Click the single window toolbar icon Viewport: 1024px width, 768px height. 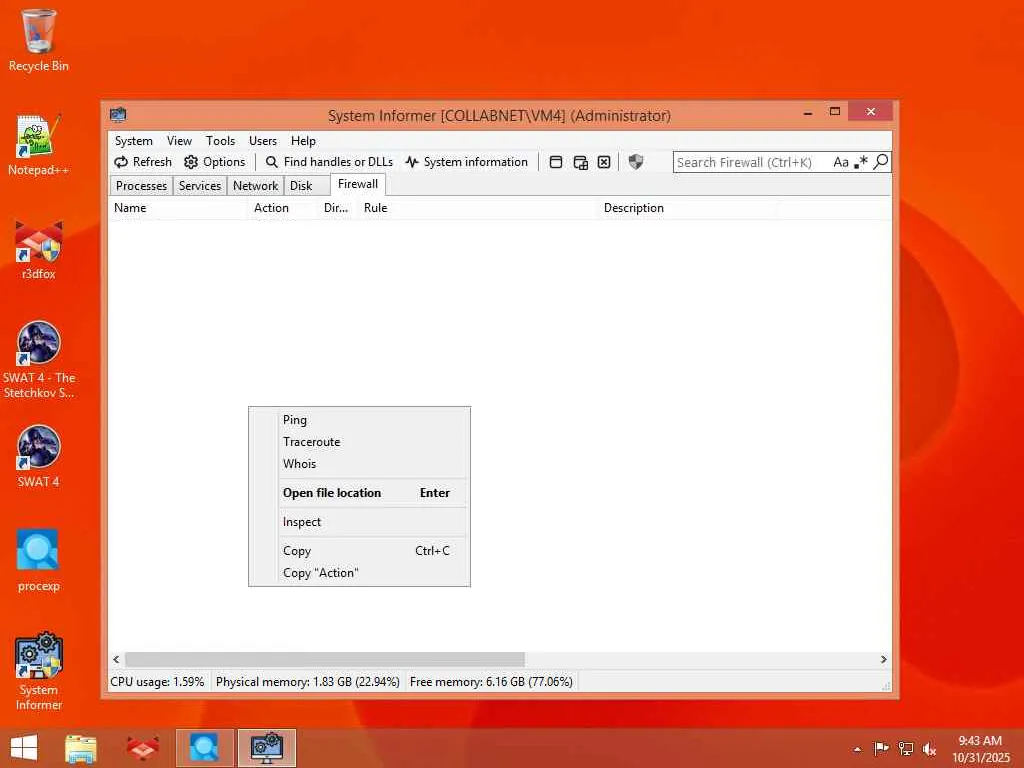(556, 162)
